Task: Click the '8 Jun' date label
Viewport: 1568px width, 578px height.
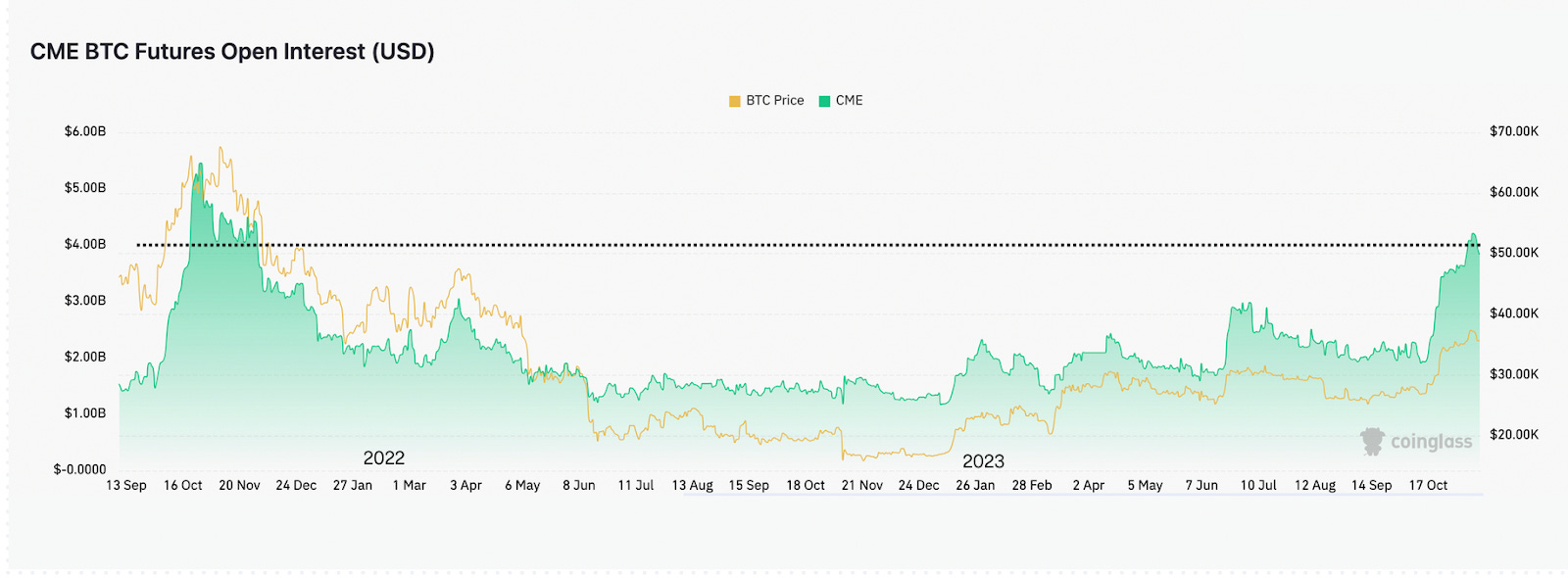Action: [578, 486]
